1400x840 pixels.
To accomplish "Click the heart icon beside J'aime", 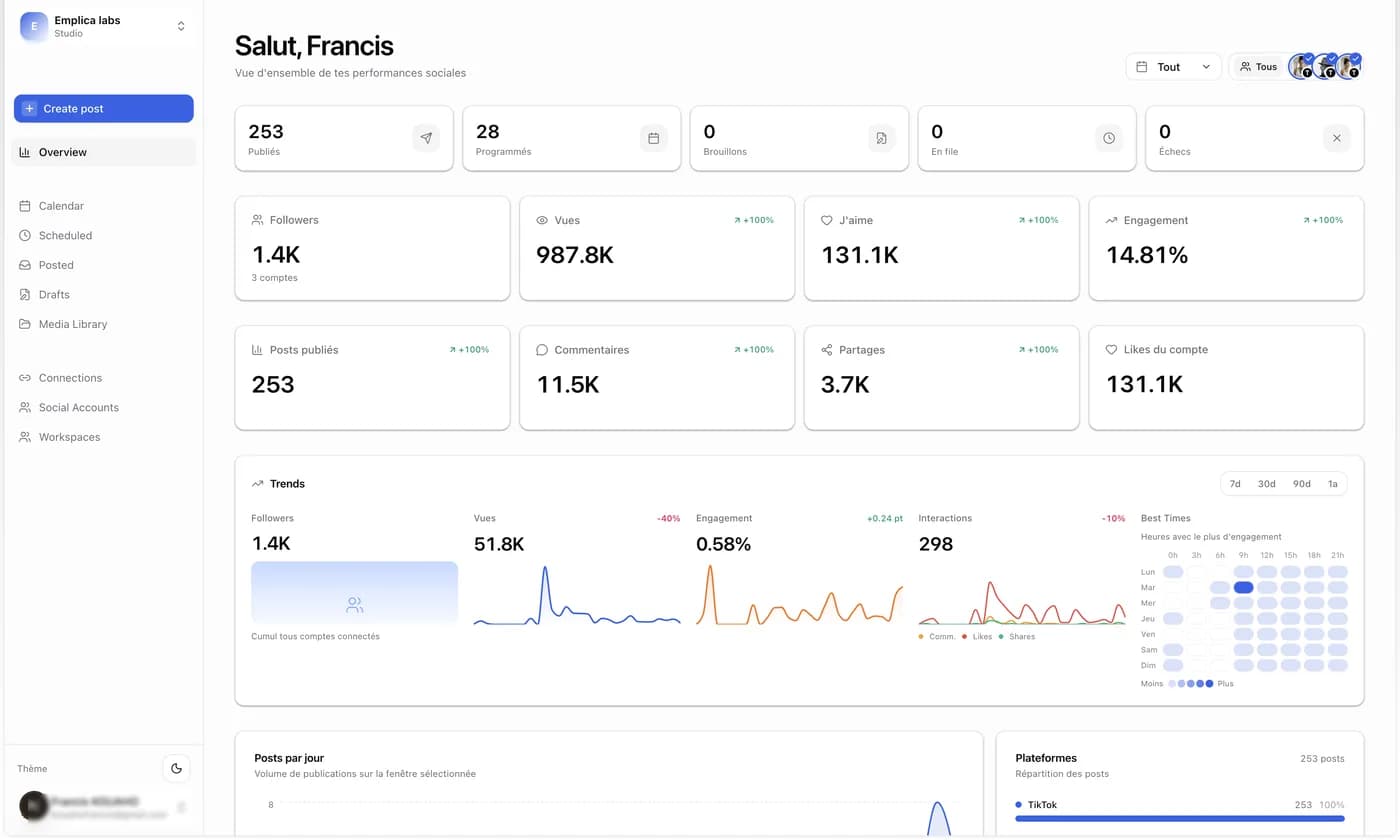I will pyautogui.click(x=827, y=220).
